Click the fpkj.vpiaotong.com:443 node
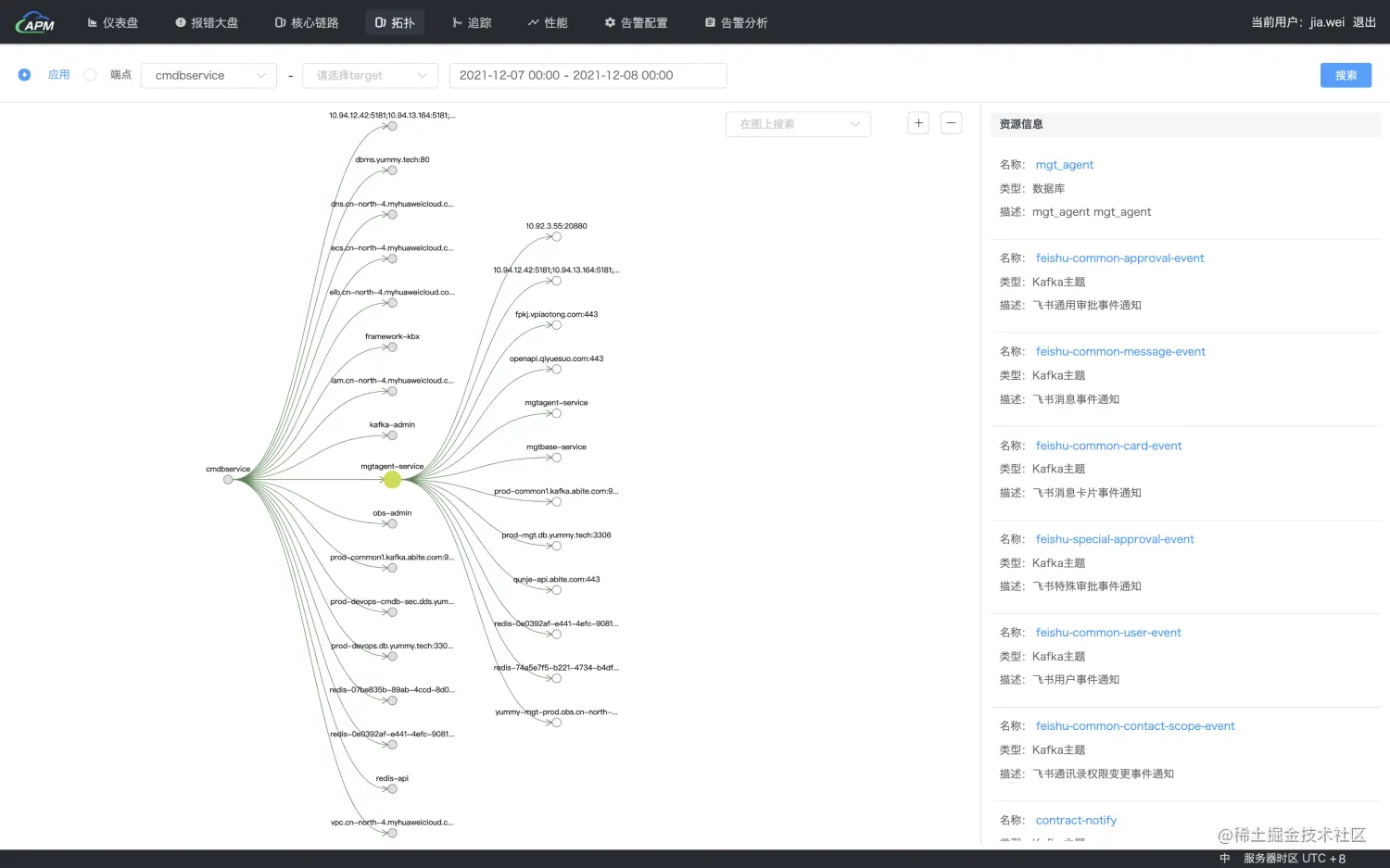The height and width of the screenshot is (868, 1390). (x=556, y=325)
